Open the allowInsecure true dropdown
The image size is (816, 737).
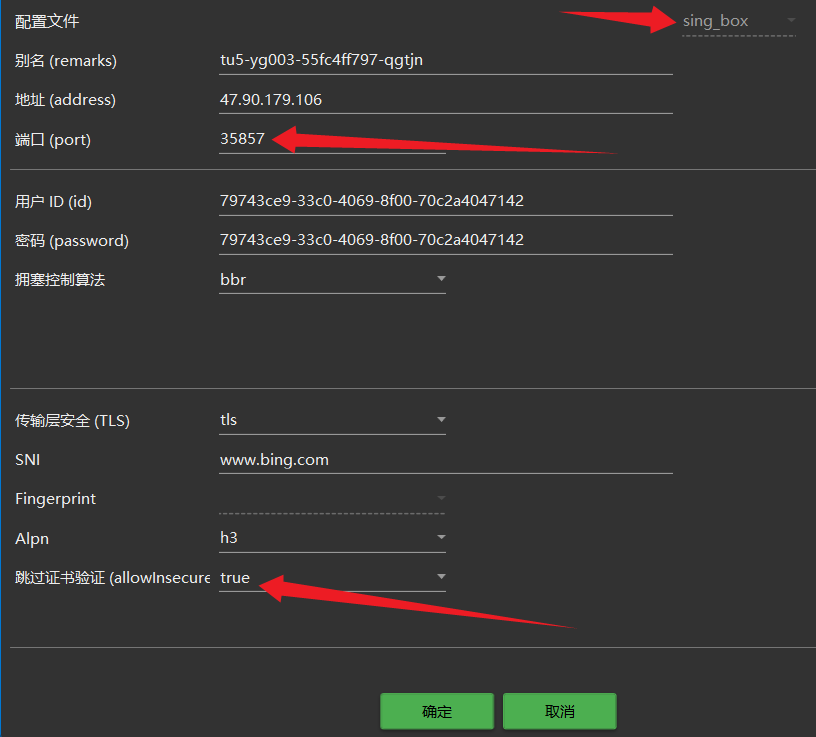click(x=332, y=578)
